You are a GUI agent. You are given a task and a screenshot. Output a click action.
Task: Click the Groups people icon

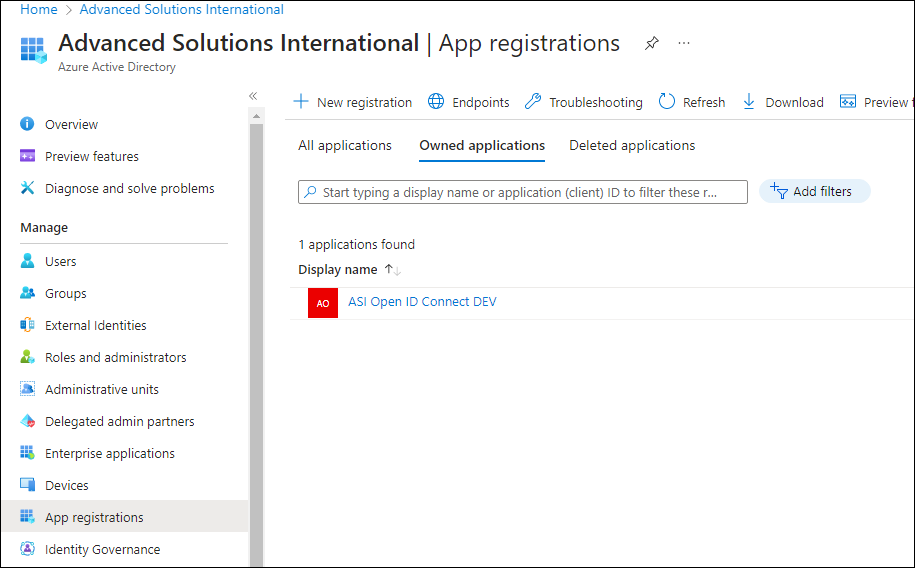tap(27, 292)
